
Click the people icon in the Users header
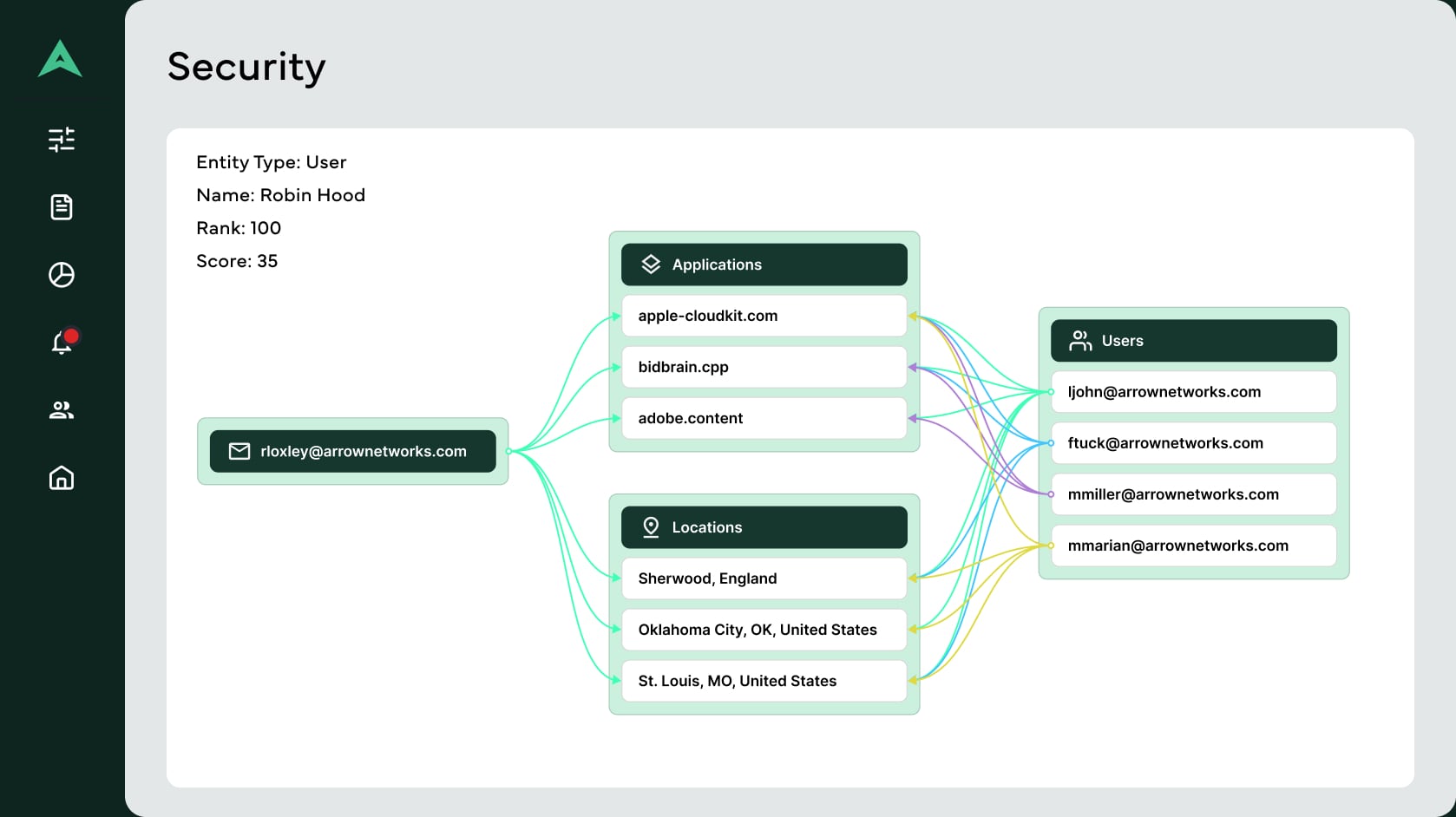[1080, 340]
